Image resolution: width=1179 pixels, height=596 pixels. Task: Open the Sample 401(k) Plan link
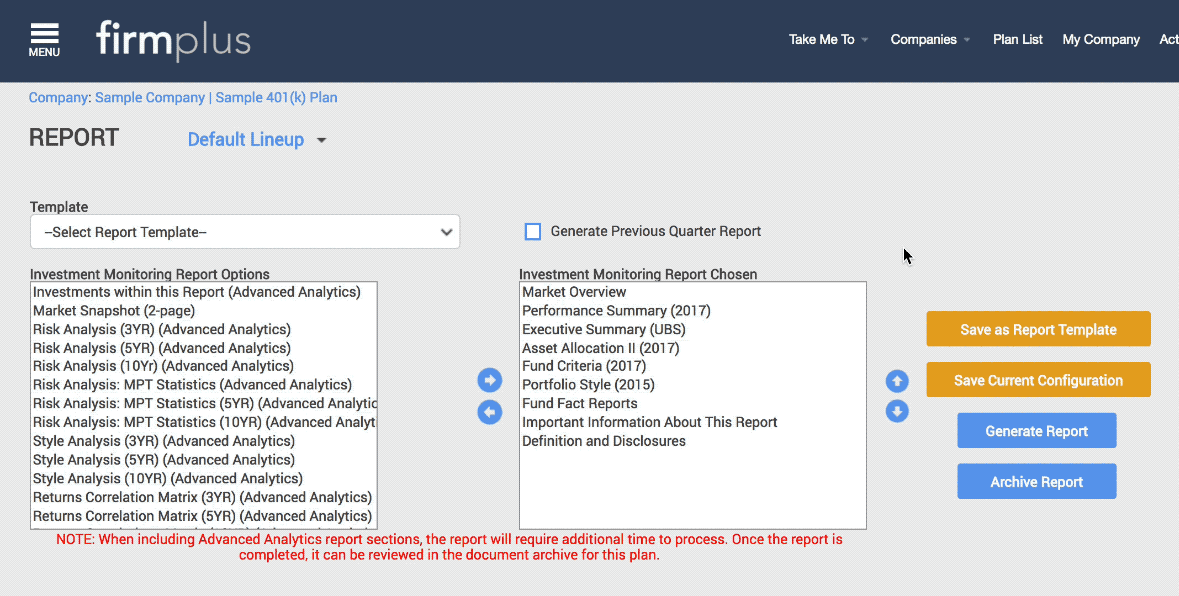[x=276, y=98]
